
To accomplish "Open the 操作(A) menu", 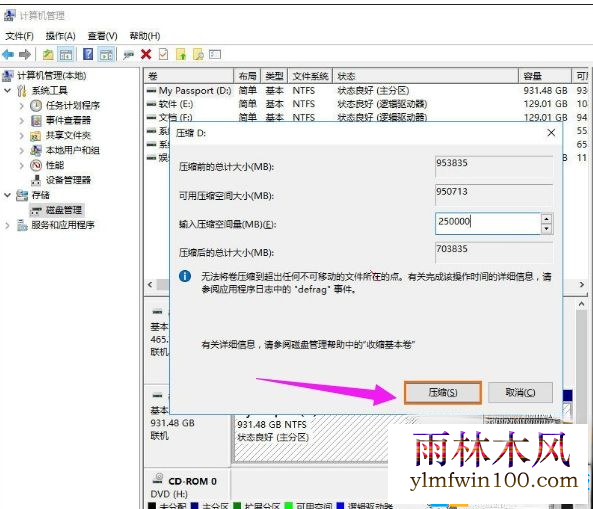I will pyautogui.click(x=61, y=36).
